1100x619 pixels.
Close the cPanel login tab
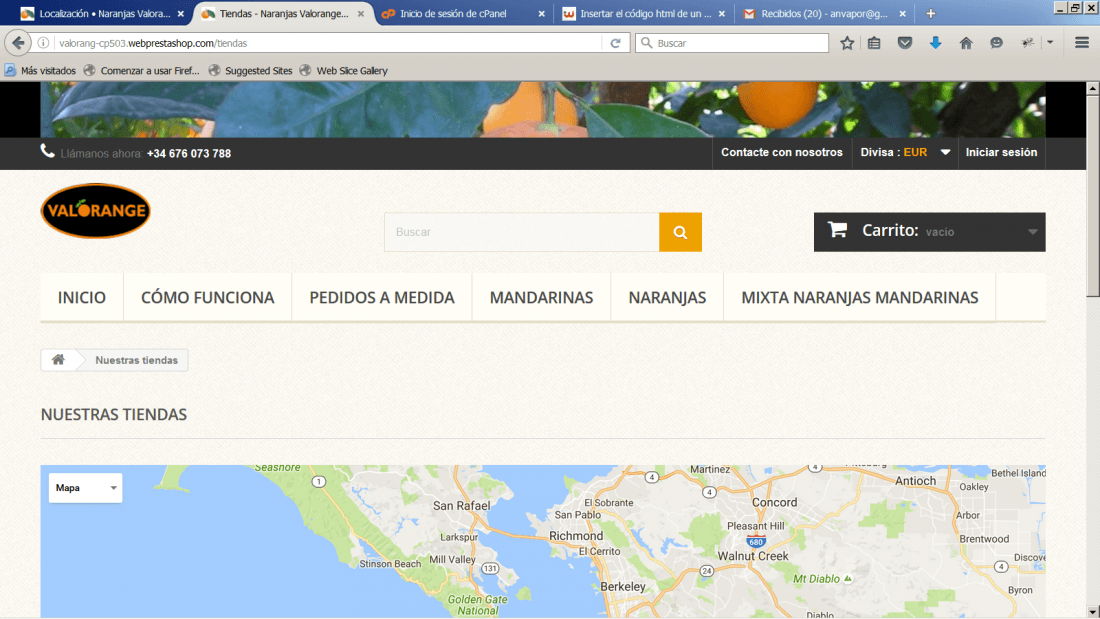point(541,13)
